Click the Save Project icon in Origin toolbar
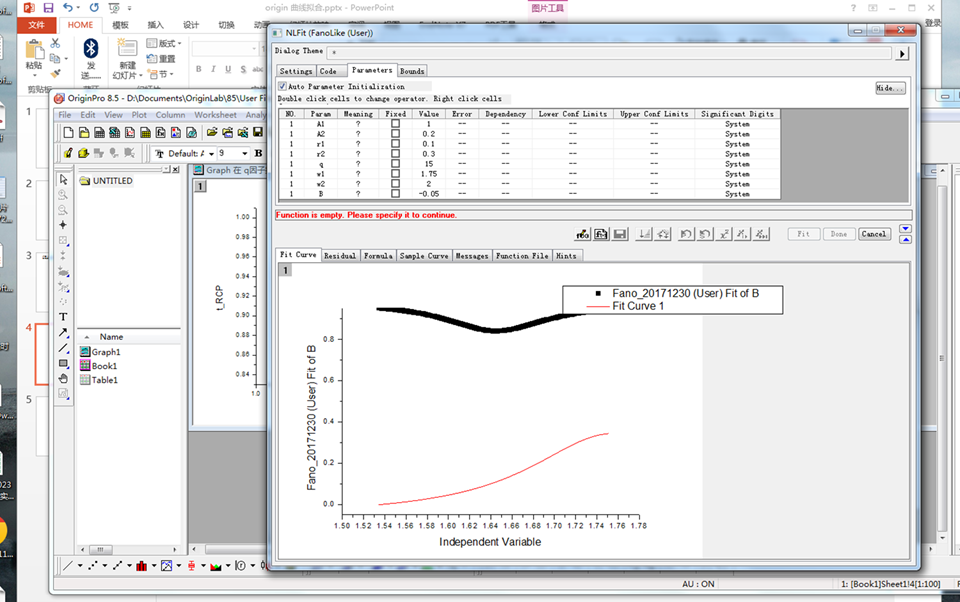 [x=258, y=132]
